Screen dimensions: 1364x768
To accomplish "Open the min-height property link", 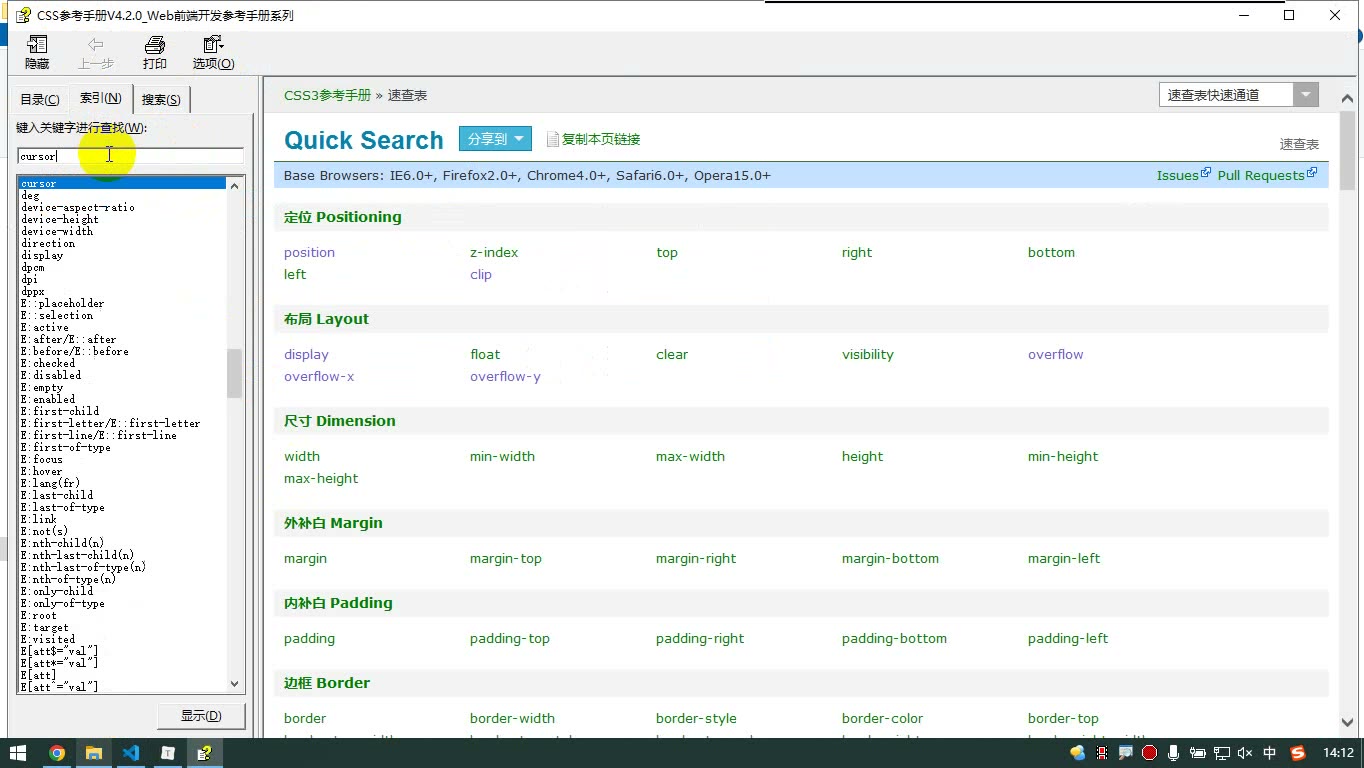I will point(1063,456).
